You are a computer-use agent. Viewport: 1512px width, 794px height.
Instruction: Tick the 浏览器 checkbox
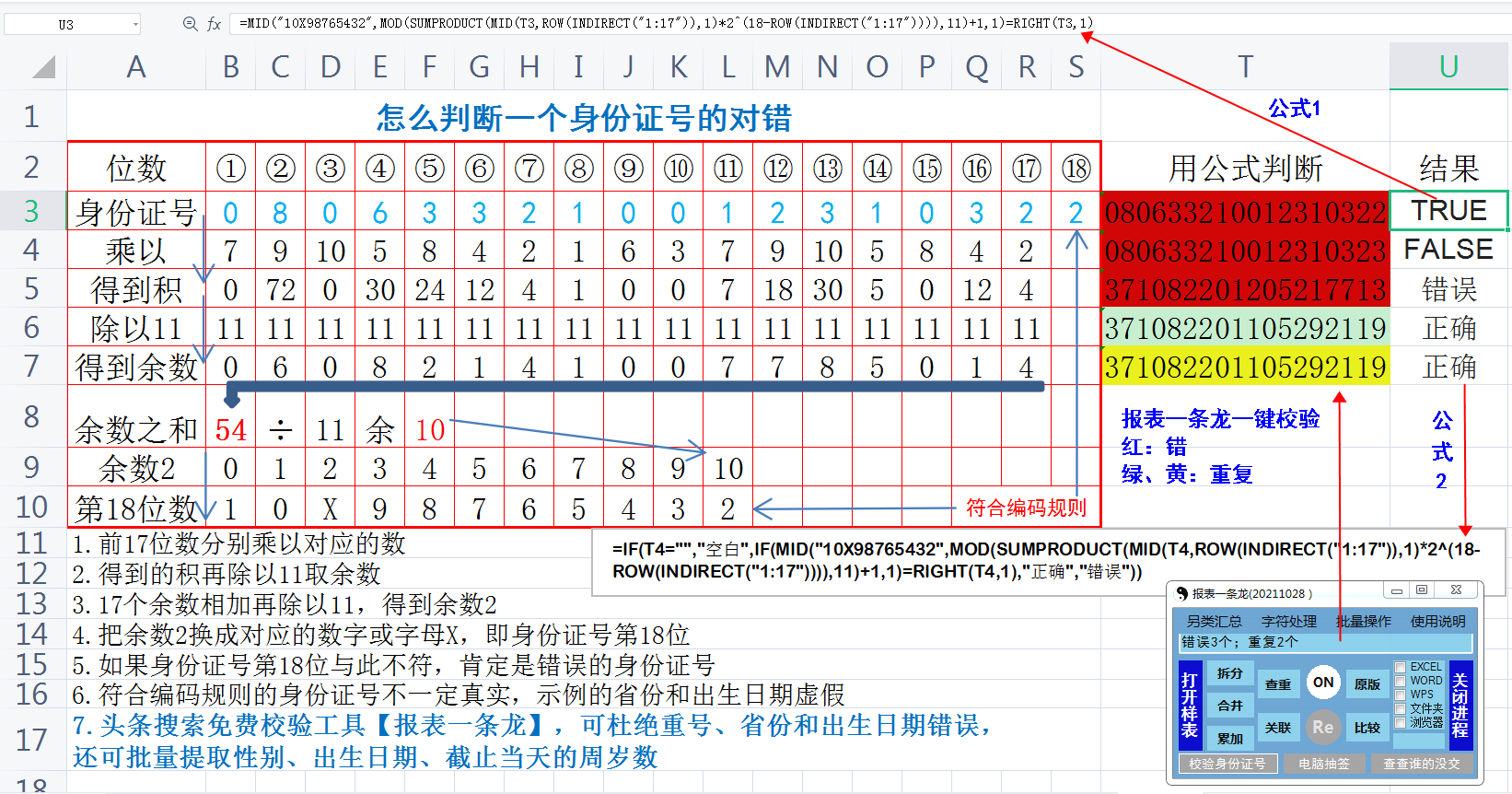[1400, 722]
